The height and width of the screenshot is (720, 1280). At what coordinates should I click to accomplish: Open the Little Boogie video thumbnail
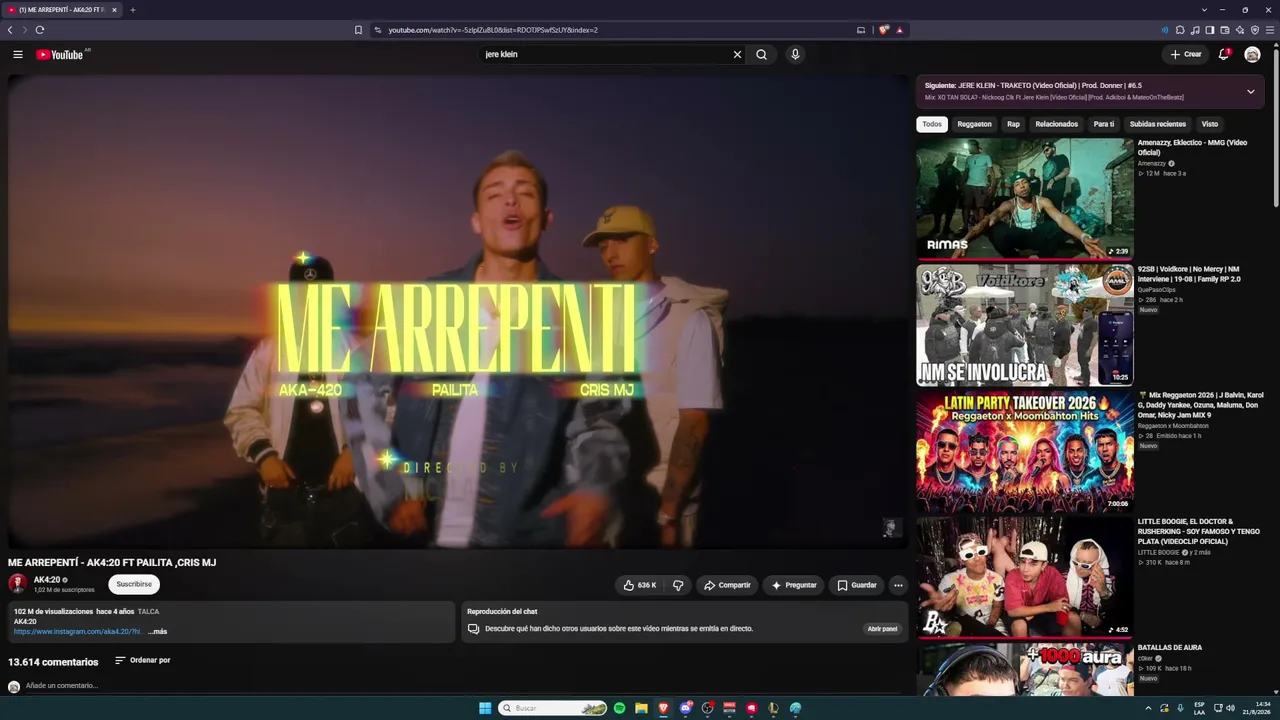coord(1025,577)
